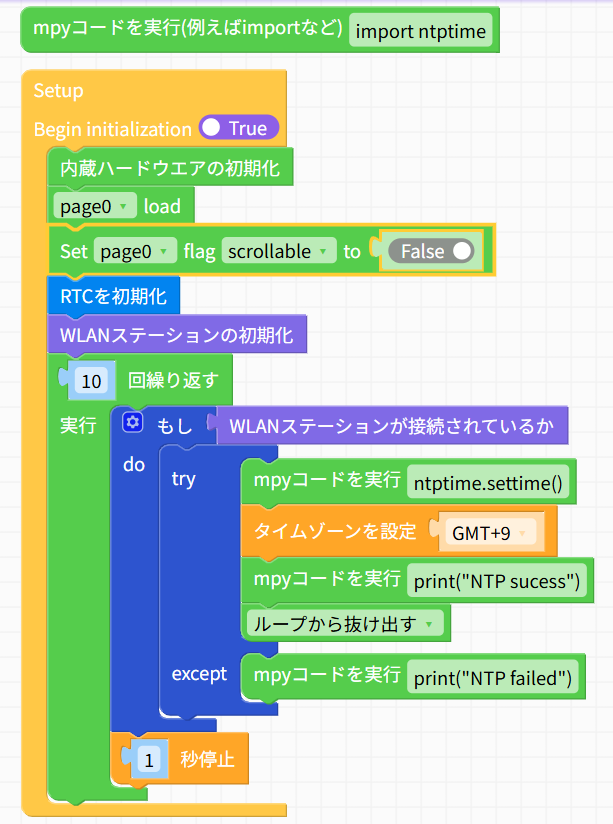The height and width of the screenshot is (824, 613).
Task: Open the ループから抜け出す dropdown
Action: [x=345, y=624]
